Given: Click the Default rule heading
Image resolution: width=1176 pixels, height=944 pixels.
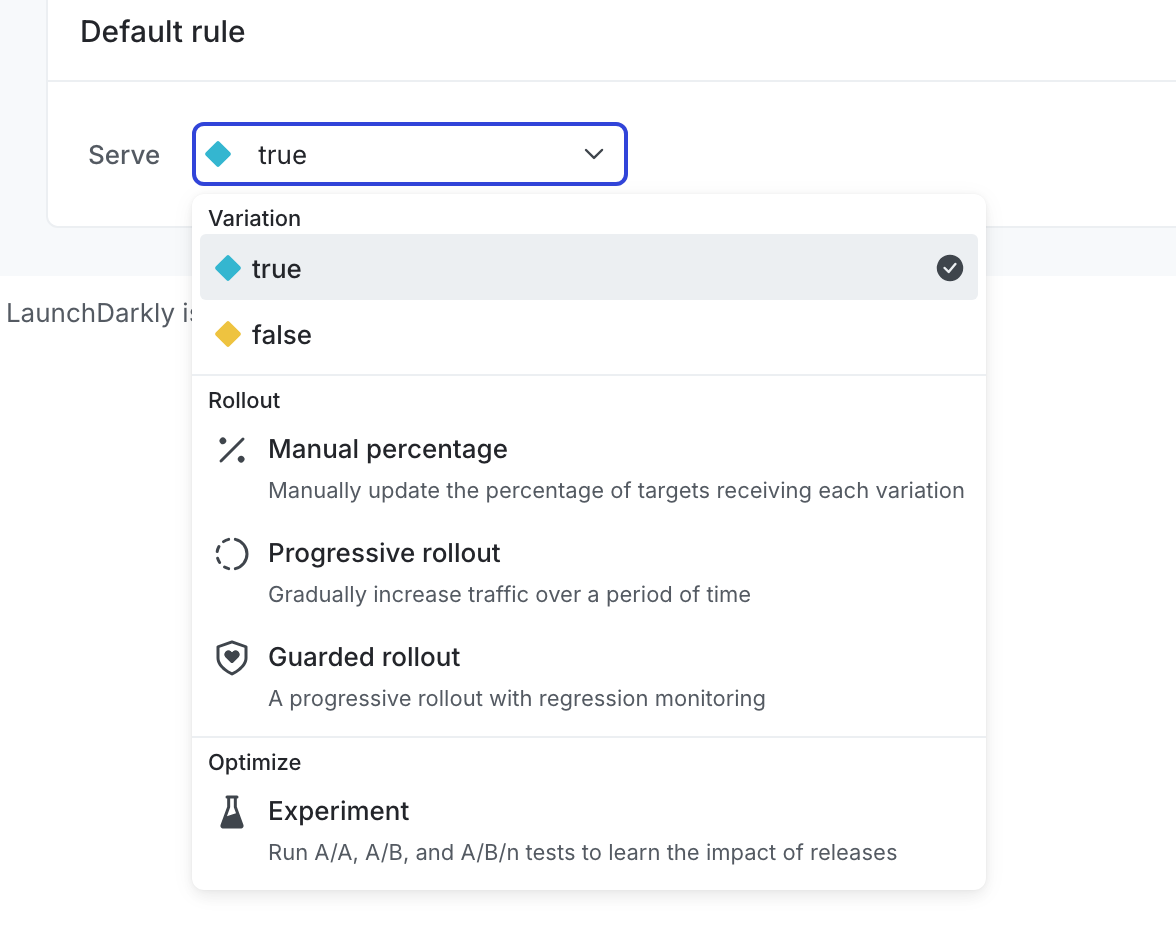Looking at the screenshot, I should coord(163,32).
